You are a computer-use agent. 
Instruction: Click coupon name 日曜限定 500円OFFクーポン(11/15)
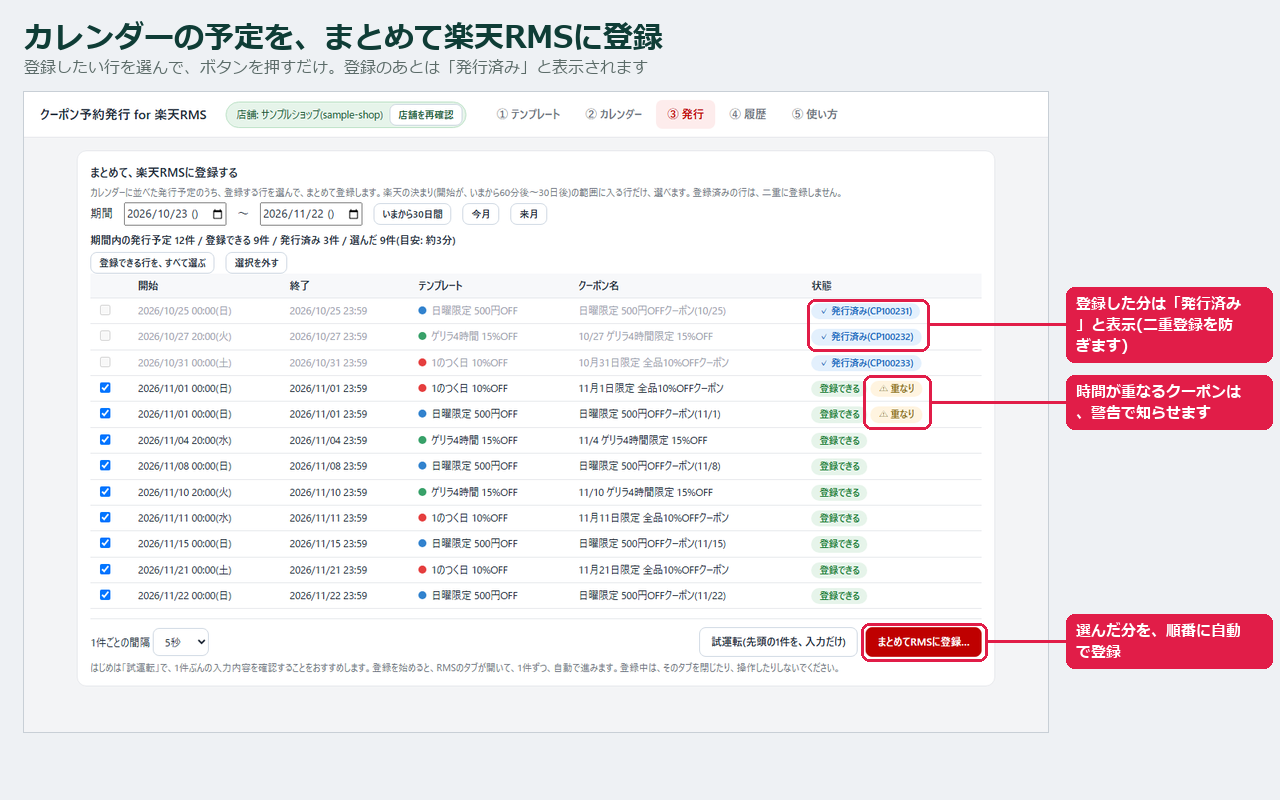(x=652, y=544)
